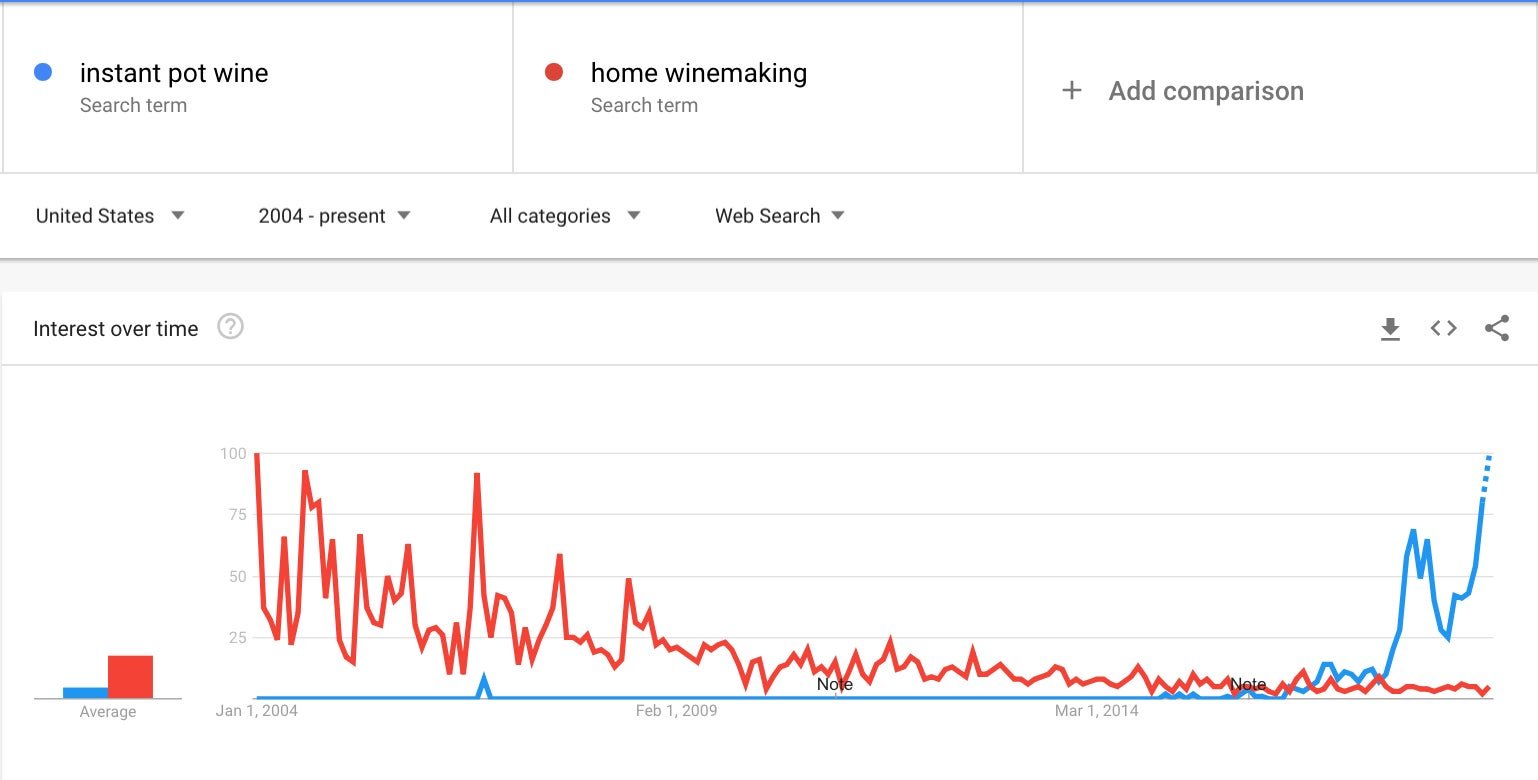Edit the home winemaking search term
Screen dimensions: 1538x780
699,73
